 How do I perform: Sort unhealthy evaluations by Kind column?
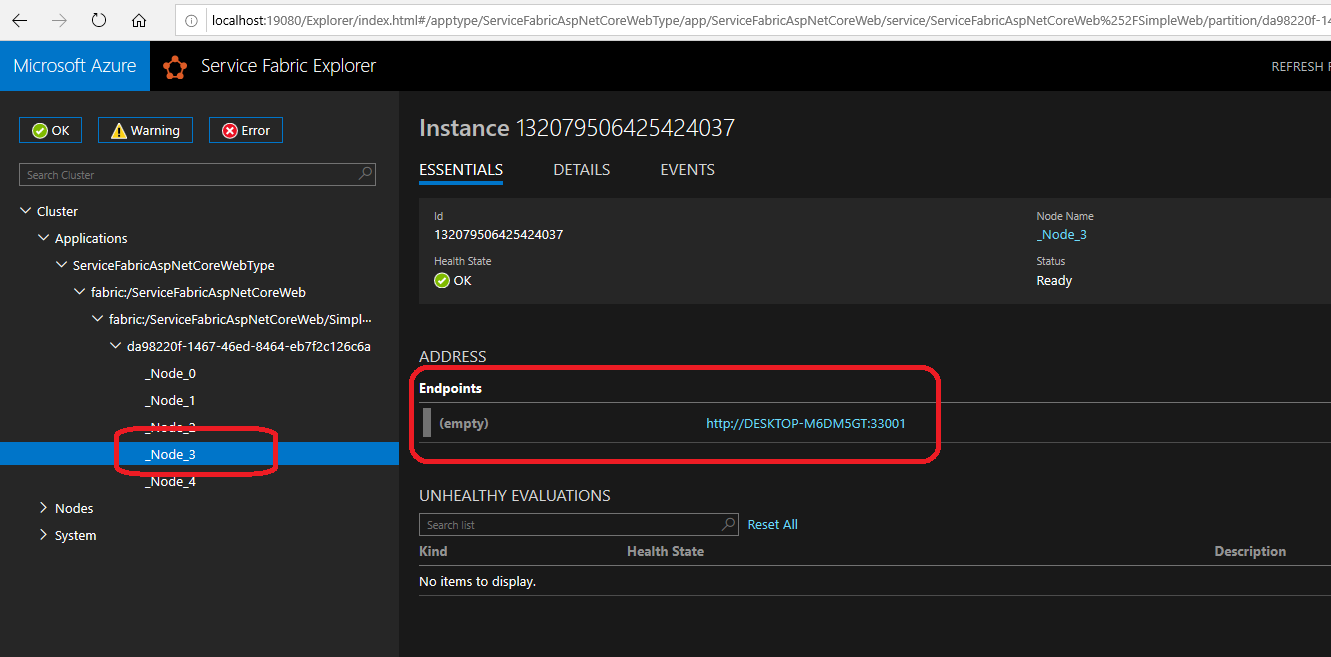pos(433,551)
